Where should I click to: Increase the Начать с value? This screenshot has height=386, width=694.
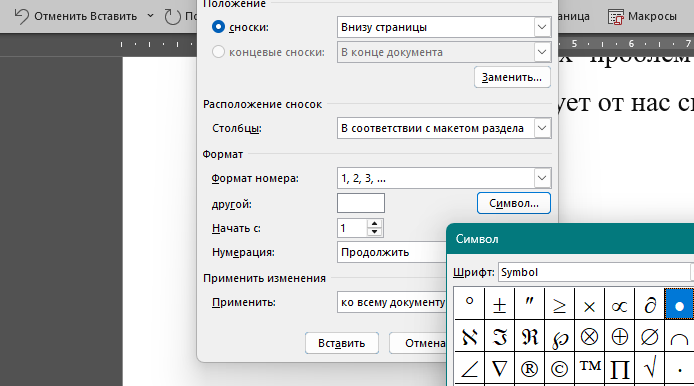point(374,224)
